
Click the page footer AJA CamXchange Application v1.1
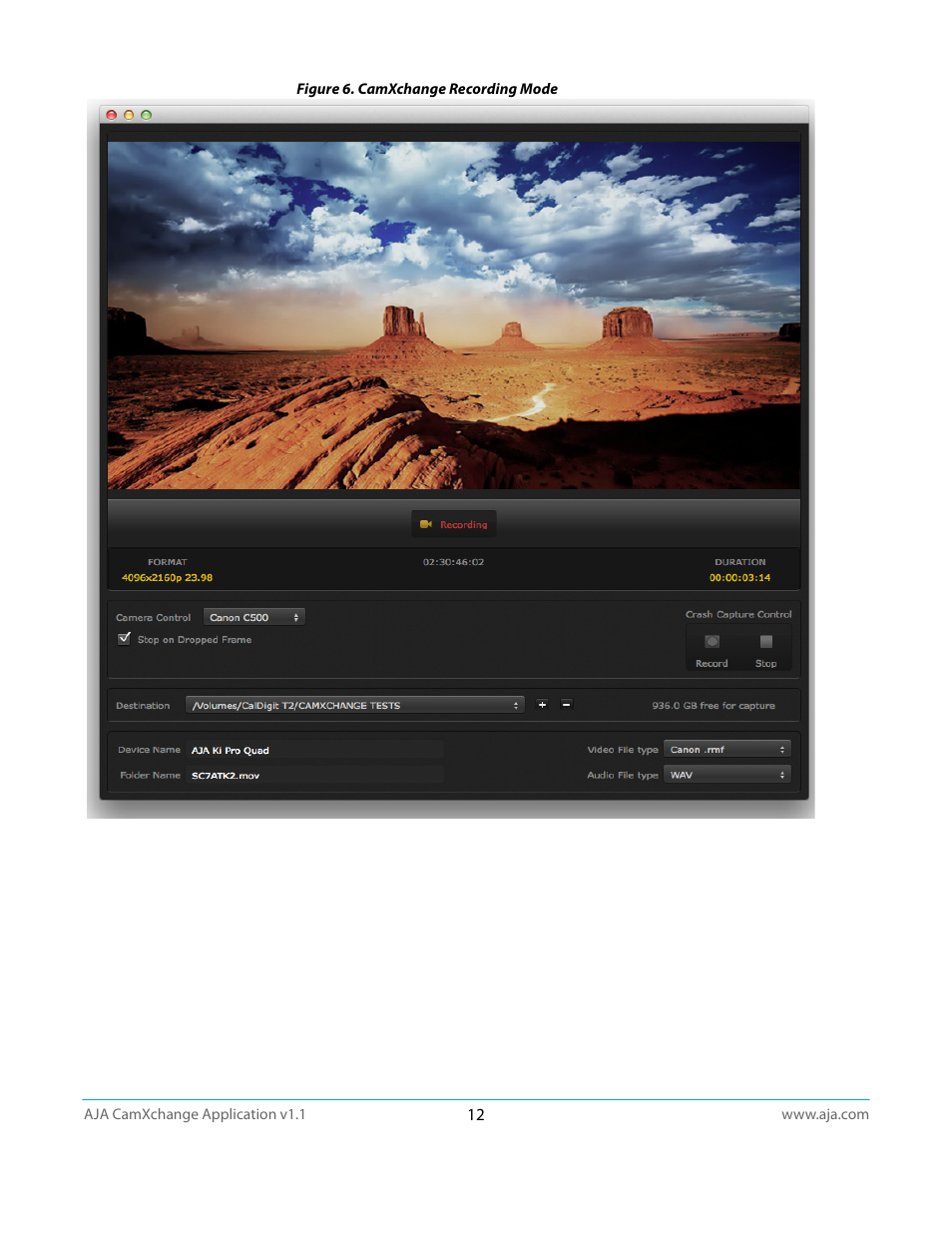point(195,1114)
